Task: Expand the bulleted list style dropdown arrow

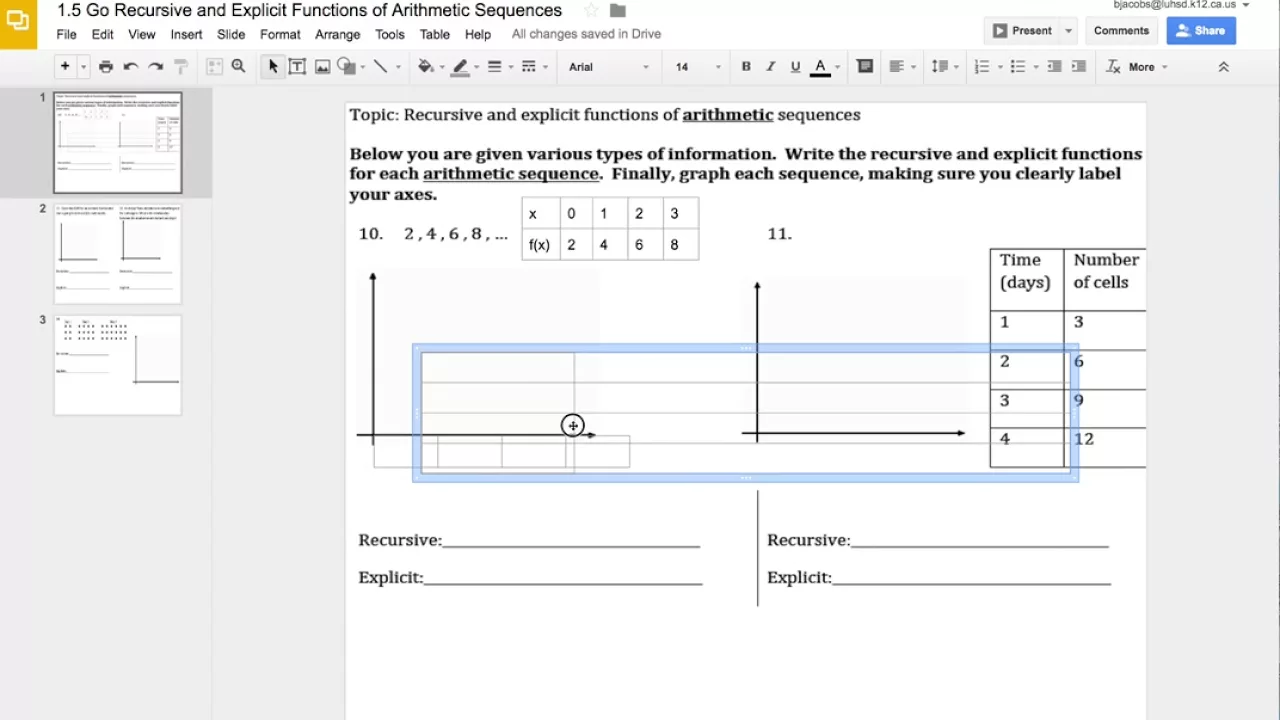Action: (1035, 67)
